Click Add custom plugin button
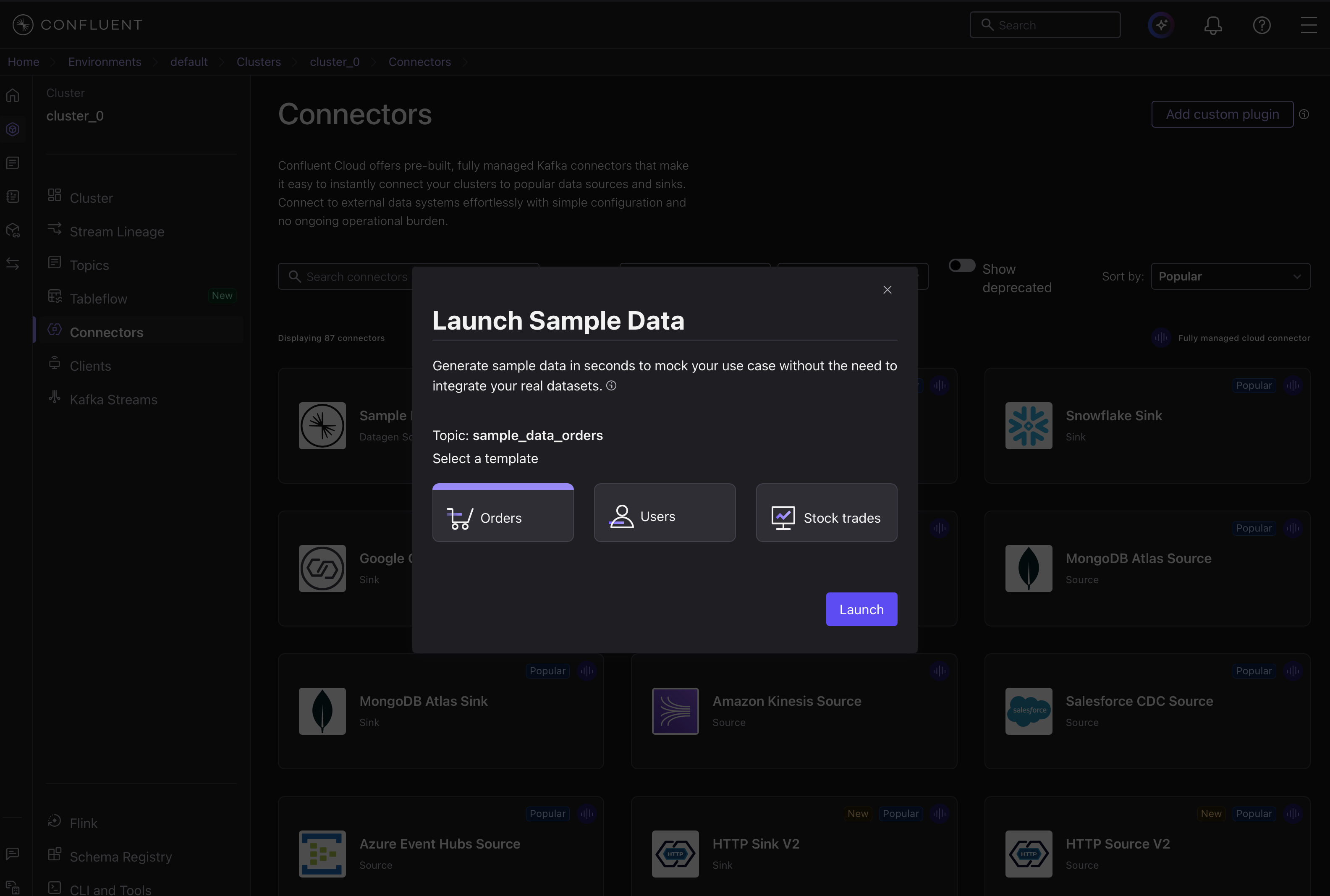 (x=1222, y=114)
